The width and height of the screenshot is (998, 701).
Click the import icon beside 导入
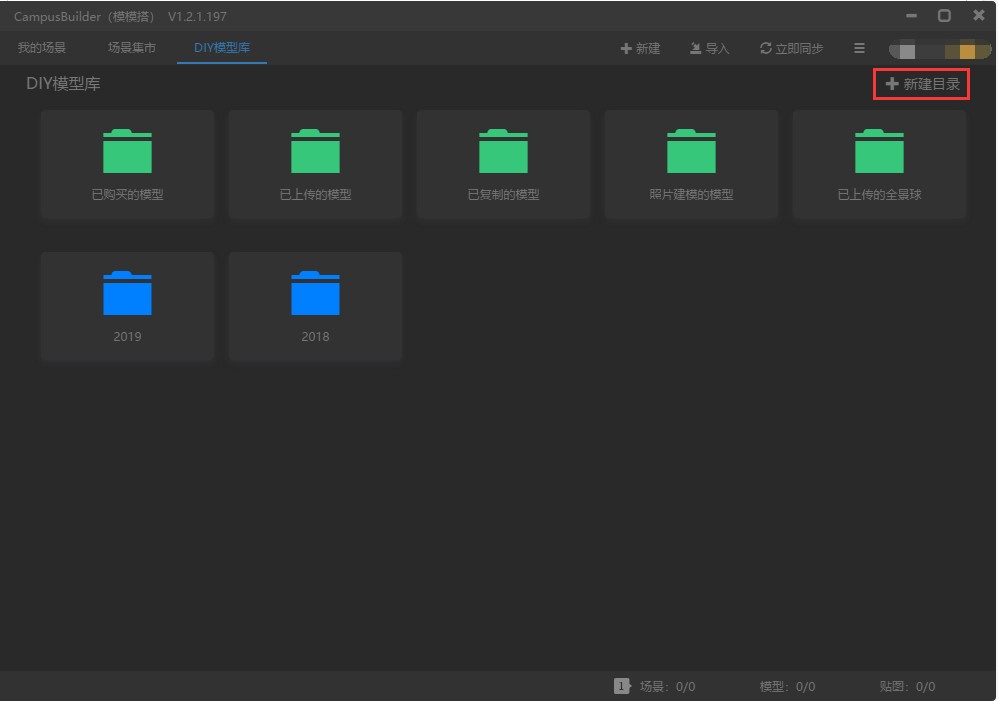pyautogui.click(x=696, y=48)
